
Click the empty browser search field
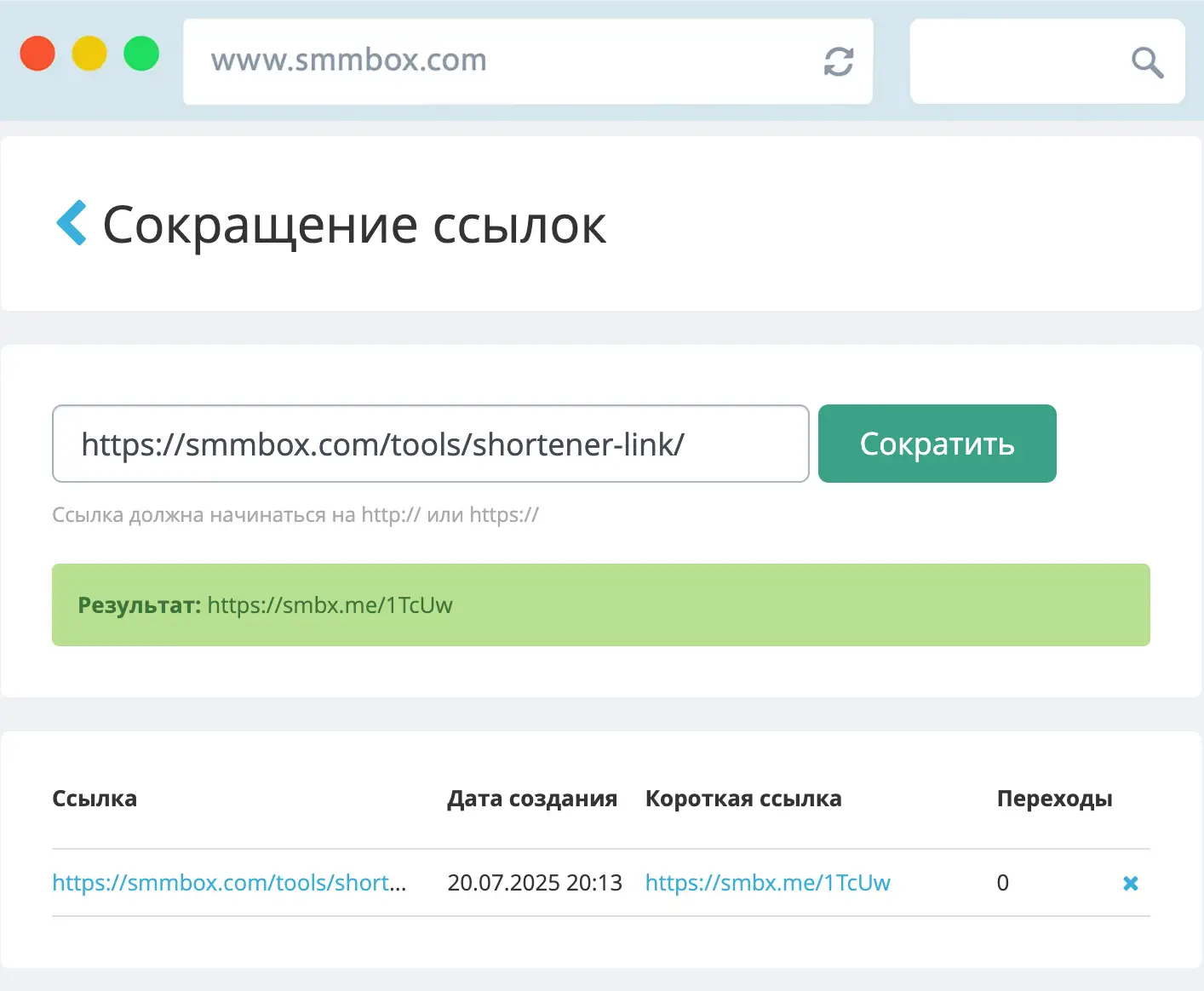click(1047, 61)
